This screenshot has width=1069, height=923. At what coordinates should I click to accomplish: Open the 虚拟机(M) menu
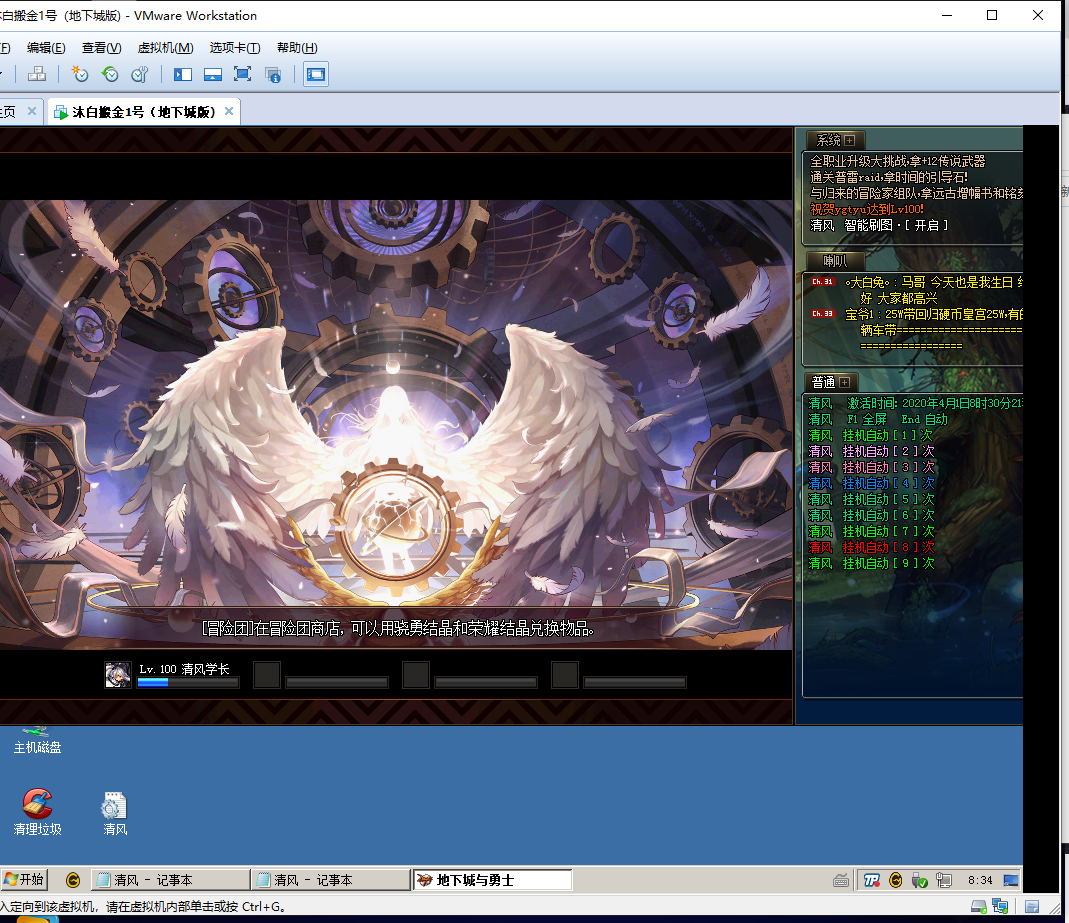(165, 48)
